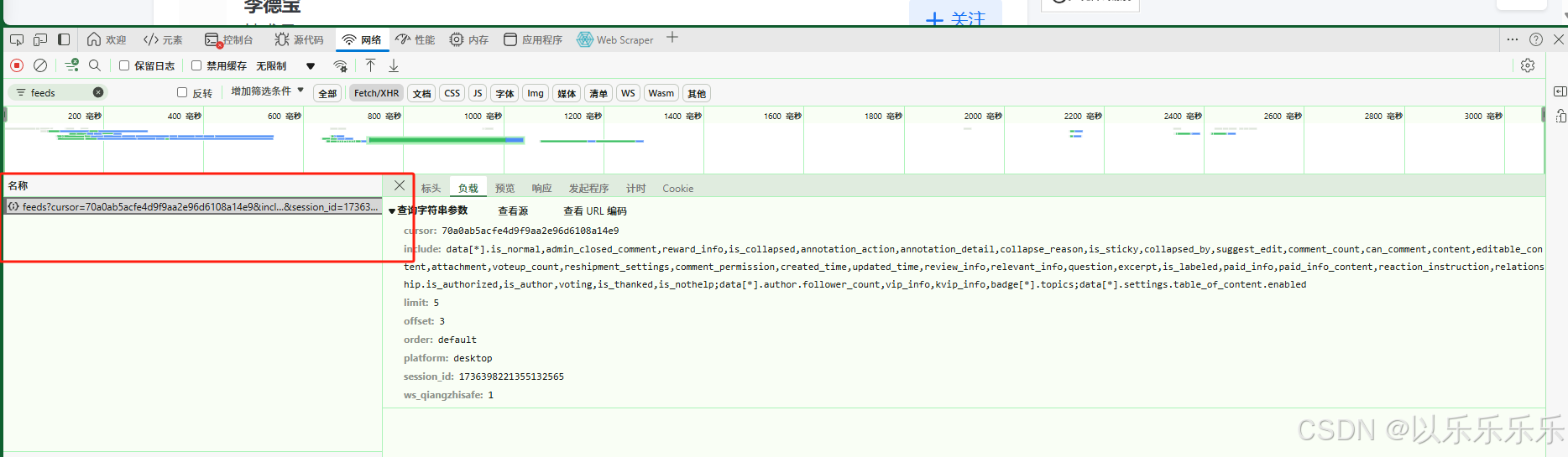
Task: Switch to the 元素 elements tab
Action: [x=163, y=39]
